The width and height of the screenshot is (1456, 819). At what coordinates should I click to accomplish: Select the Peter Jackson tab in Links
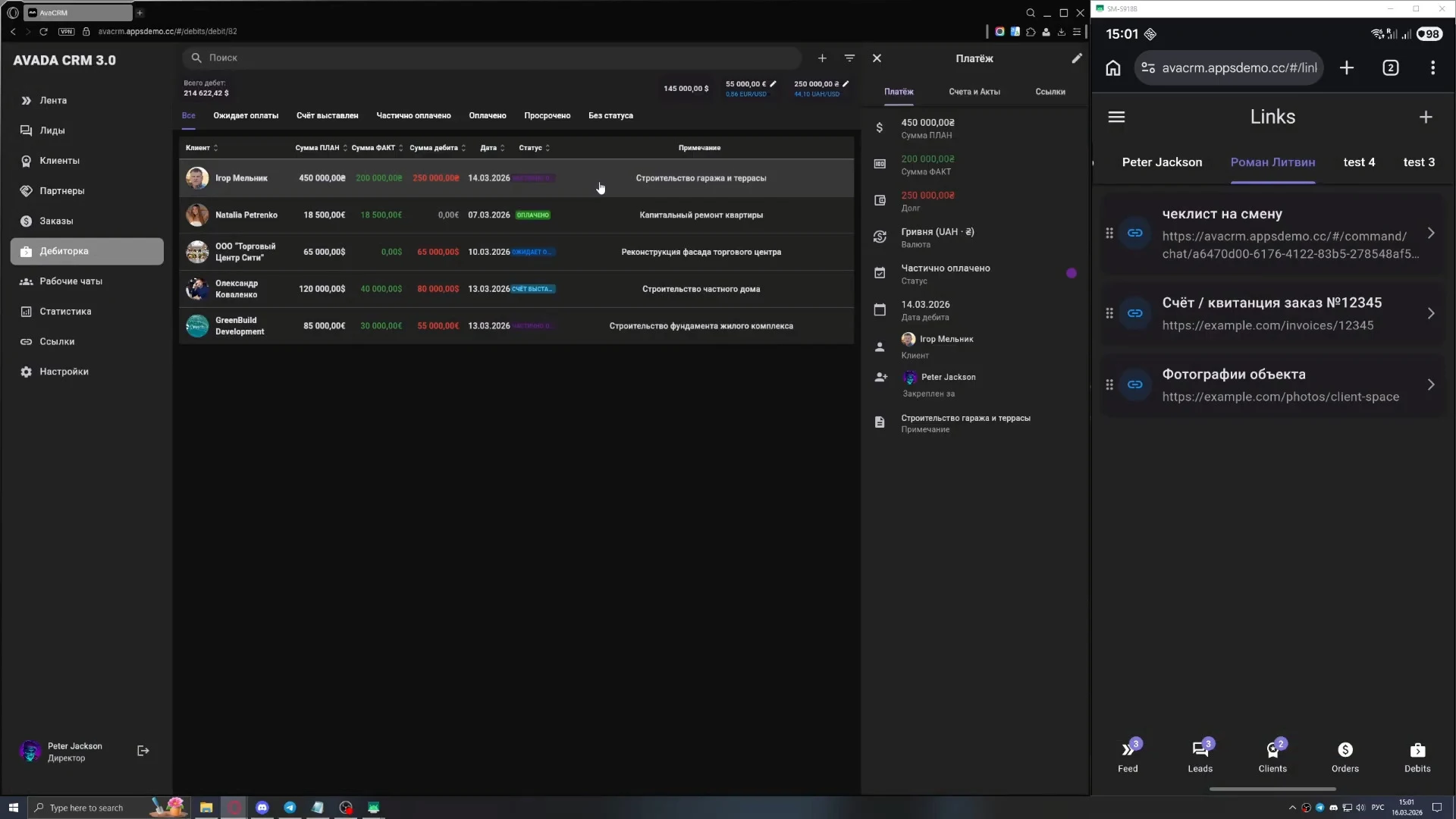click(x=1162, y=162)
